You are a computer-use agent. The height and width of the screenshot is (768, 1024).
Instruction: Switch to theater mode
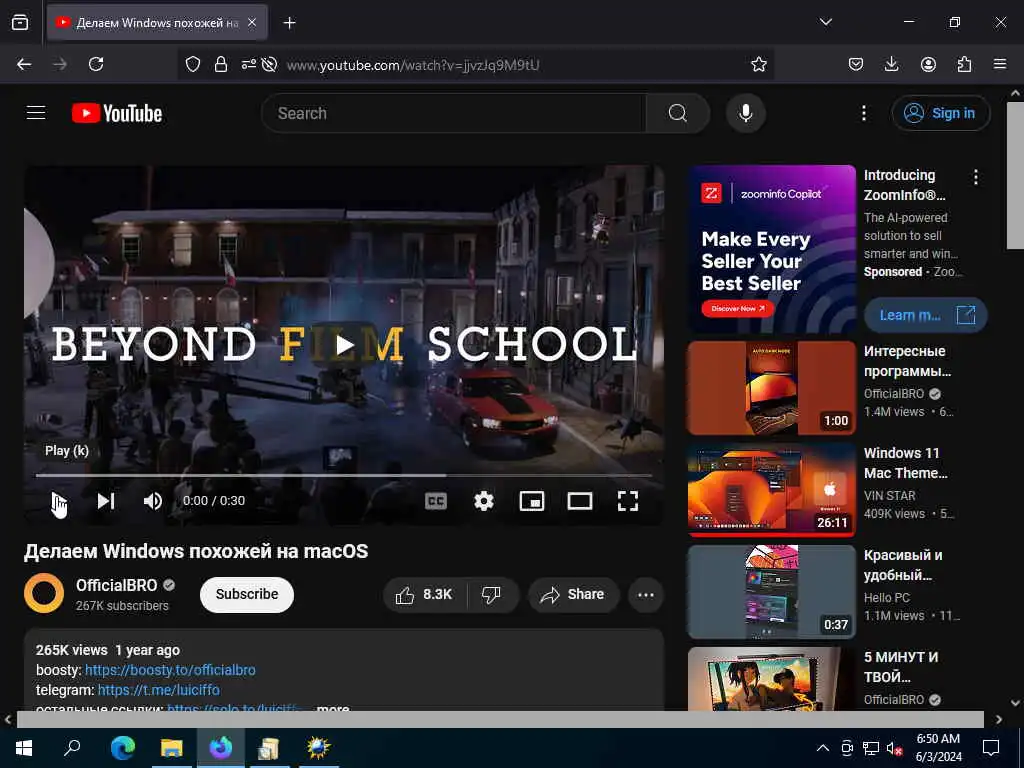pyautogui.click(x=580, y=501)
